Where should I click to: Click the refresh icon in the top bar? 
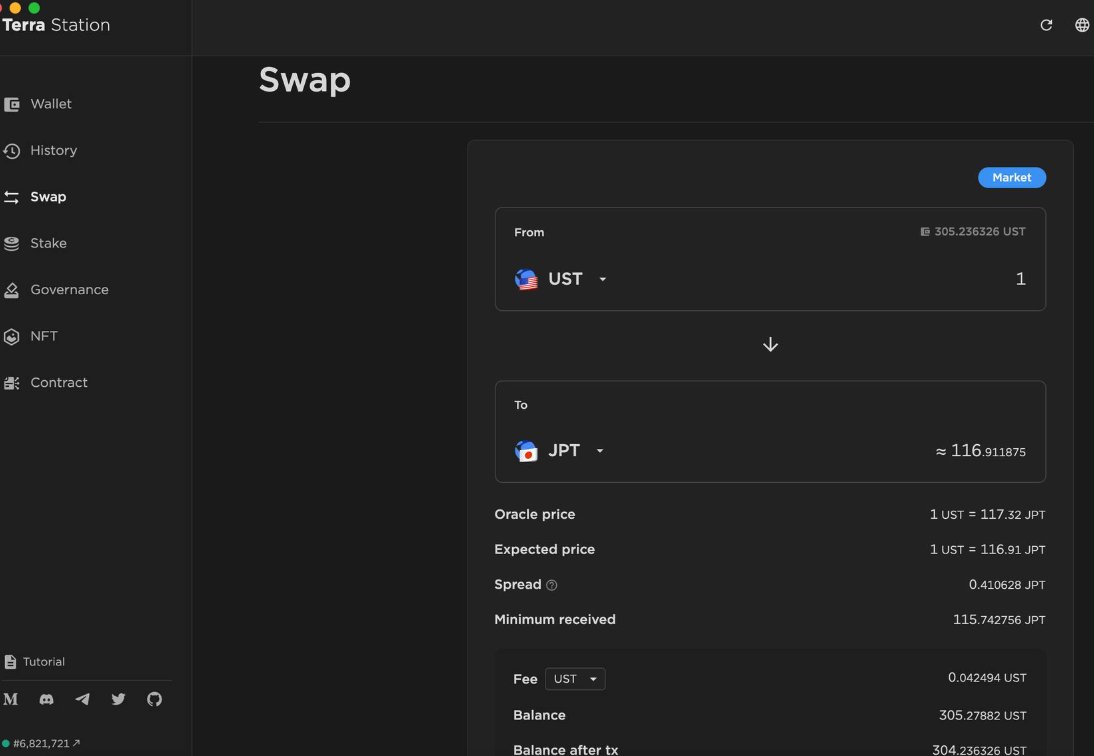click(1046, 25)
